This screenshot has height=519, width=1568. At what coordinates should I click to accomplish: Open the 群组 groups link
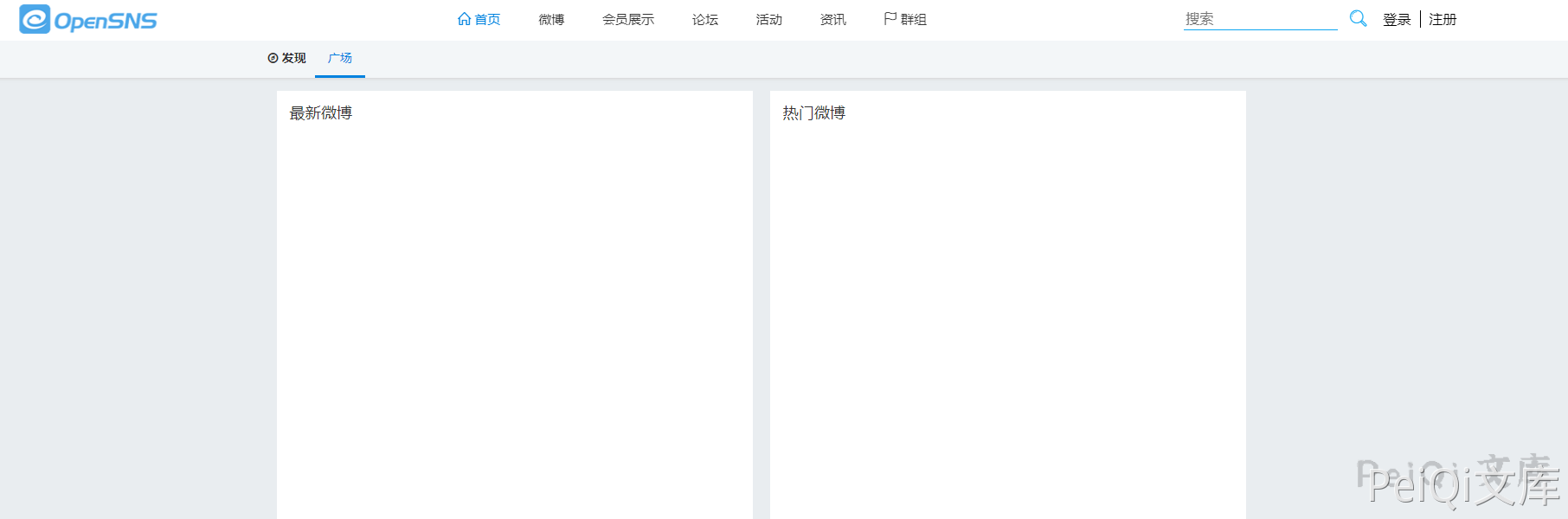914,20
